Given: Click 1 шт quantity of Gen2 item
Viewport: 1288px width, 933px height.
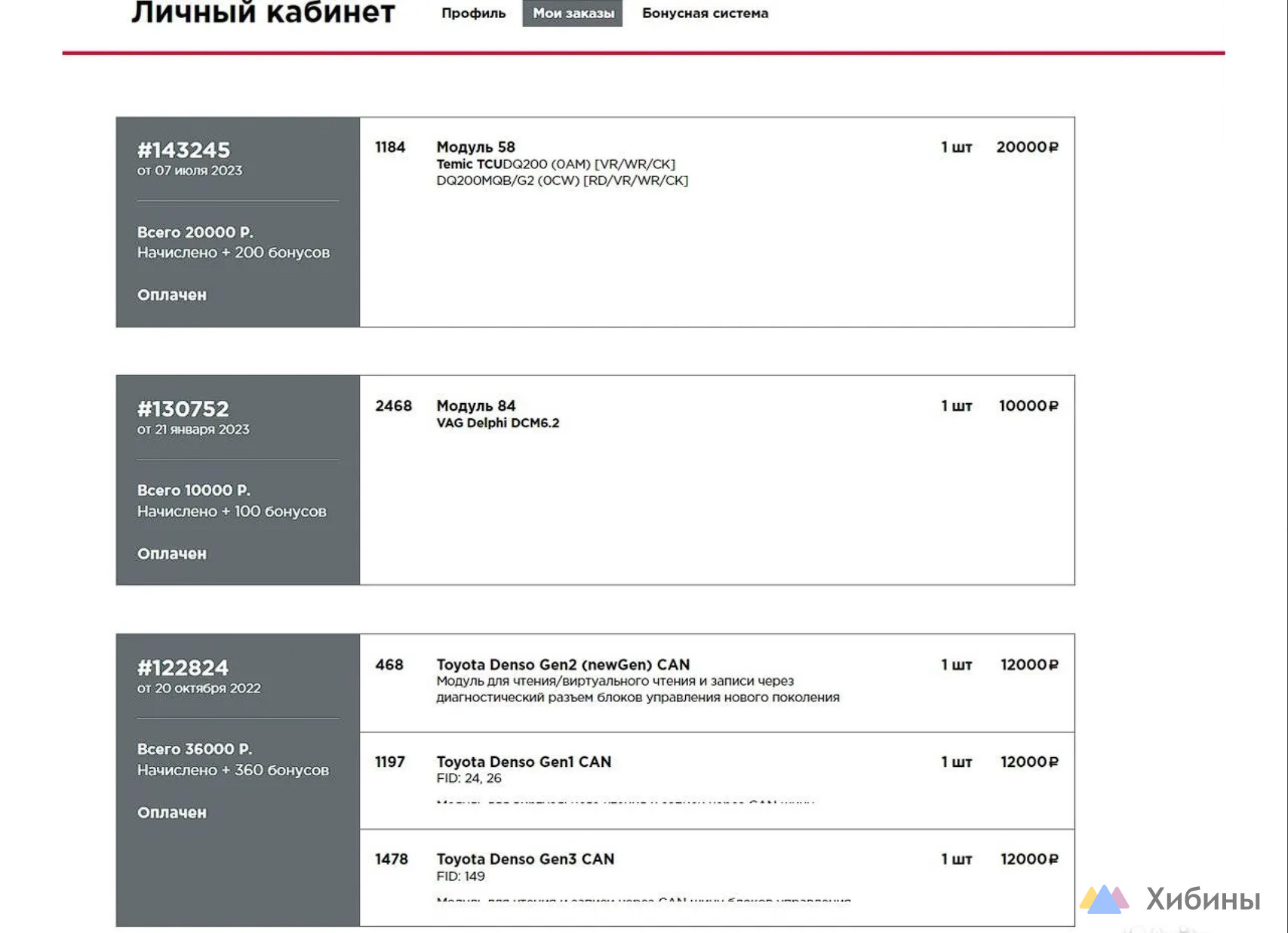Looking at the screenshot, I should point(956,665).
